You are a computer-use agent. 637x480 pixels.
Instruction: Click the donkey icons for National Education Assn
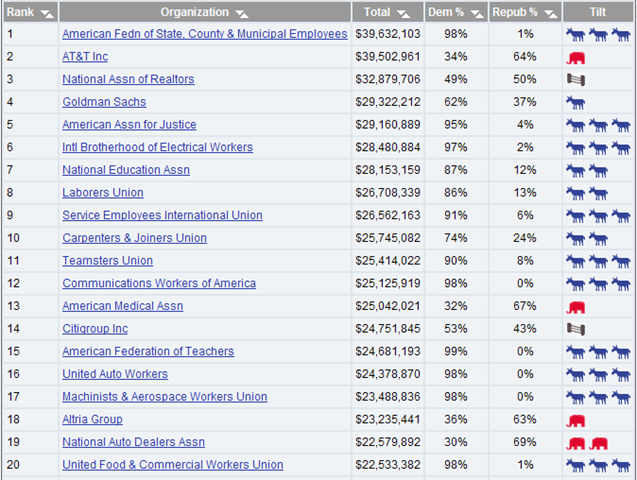click(587, 171)
